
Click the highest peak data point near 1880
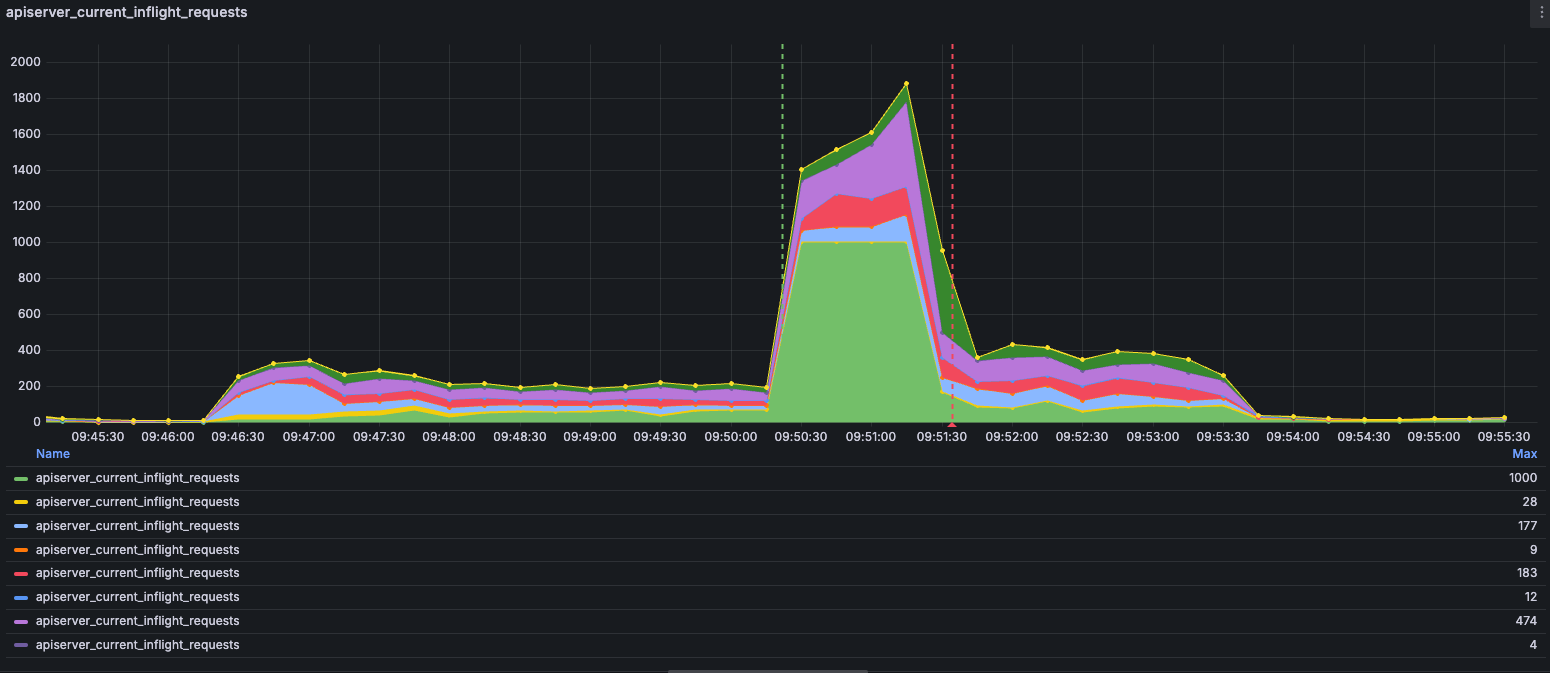pos(906,84)
